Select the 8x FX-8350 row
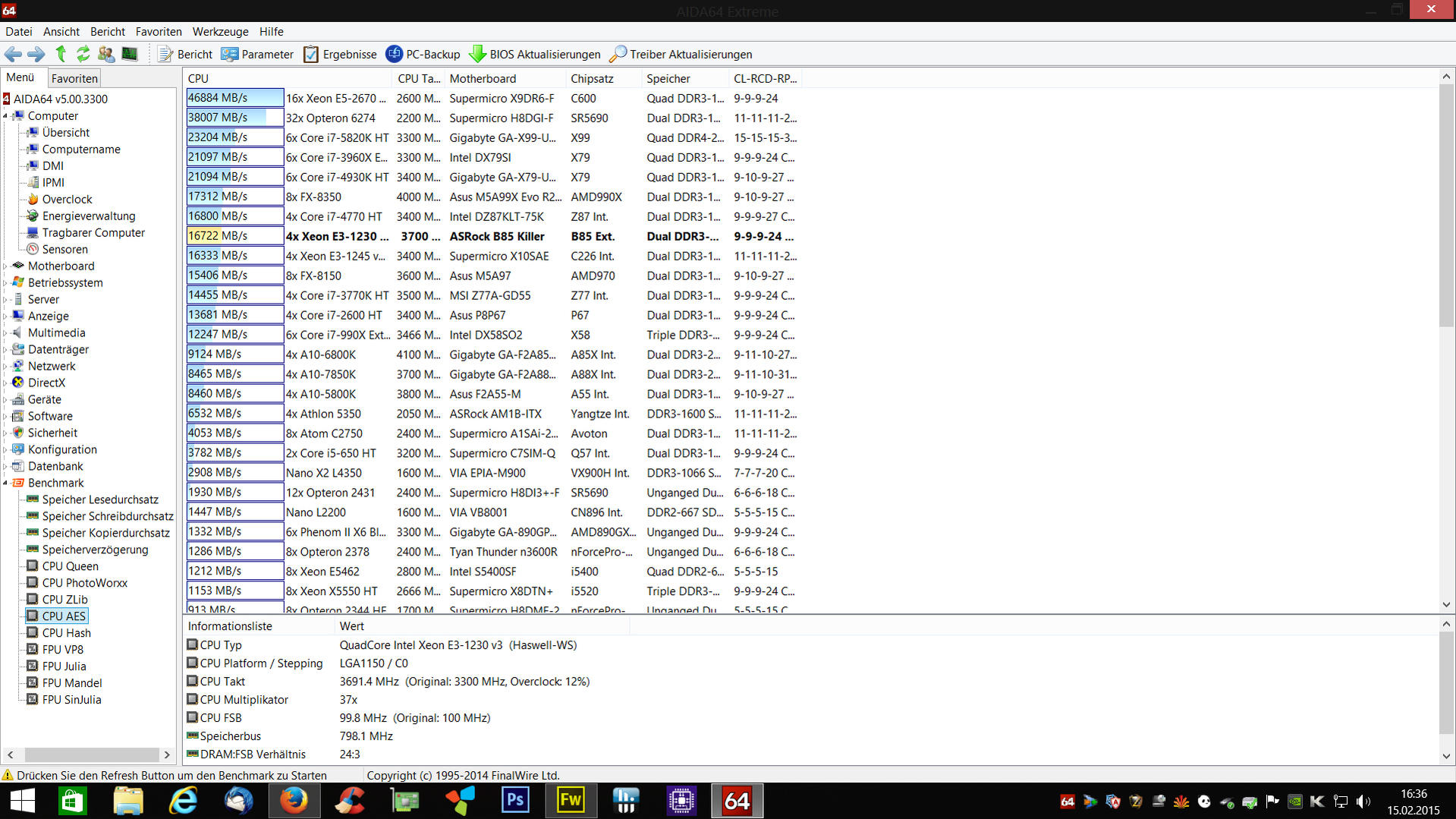 [x=493, y=197]
